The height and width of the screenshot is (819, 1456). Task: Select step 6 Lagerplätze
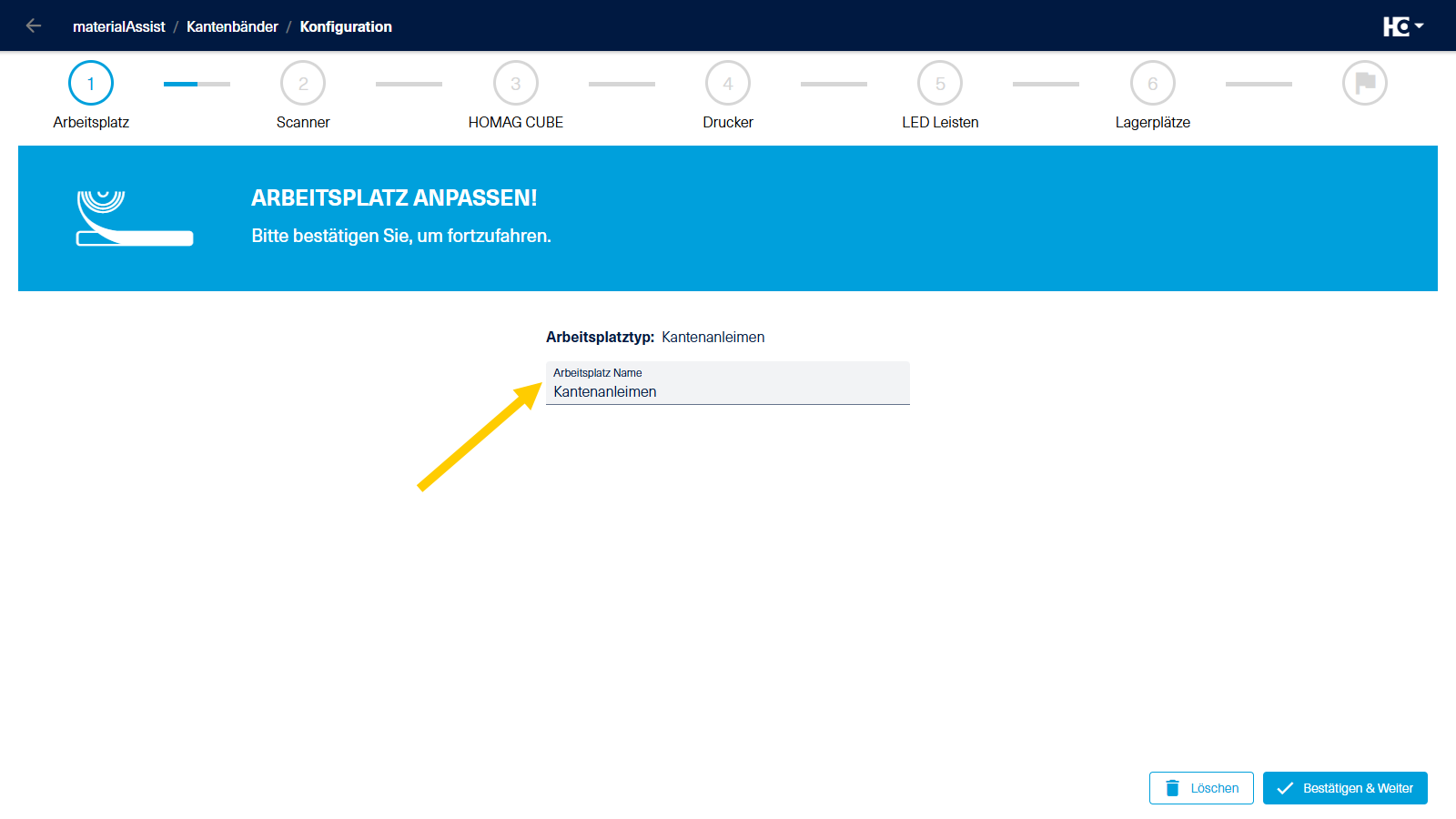1153,83
